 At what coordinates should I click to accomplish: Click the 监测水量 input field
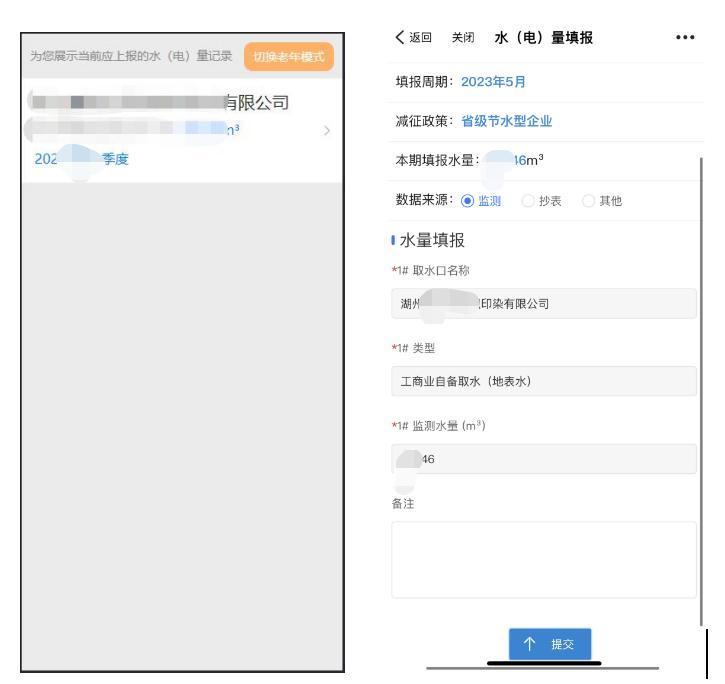coord(544,459)
